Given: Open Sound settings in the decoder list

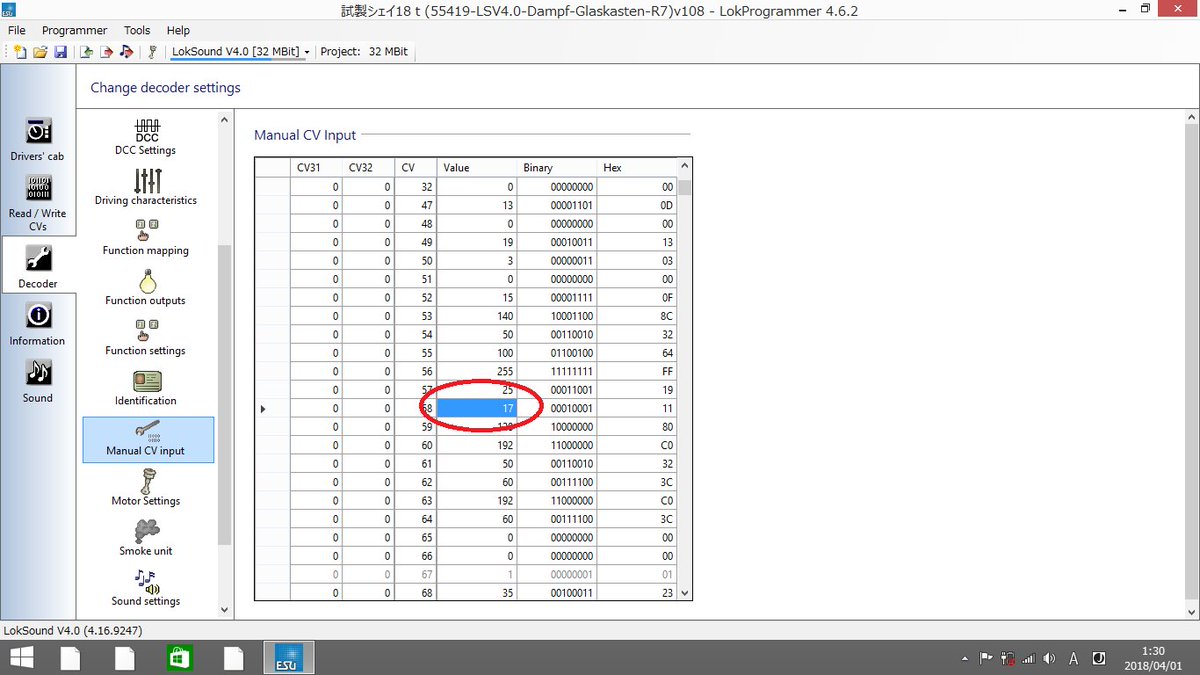Looking at the screenshot, I should click(x=147, y=588).
